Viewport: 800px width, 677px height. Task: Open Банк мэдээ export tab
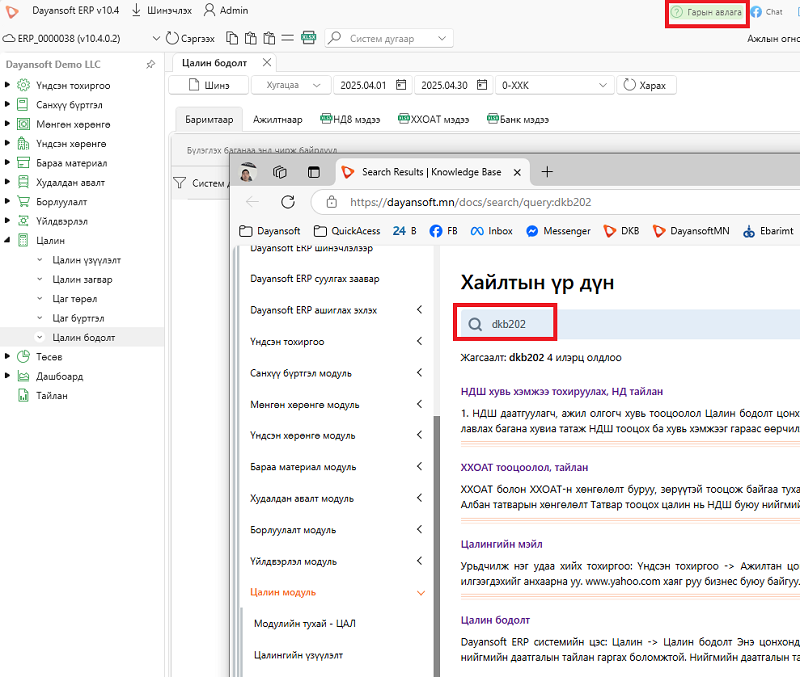point(518,119)
